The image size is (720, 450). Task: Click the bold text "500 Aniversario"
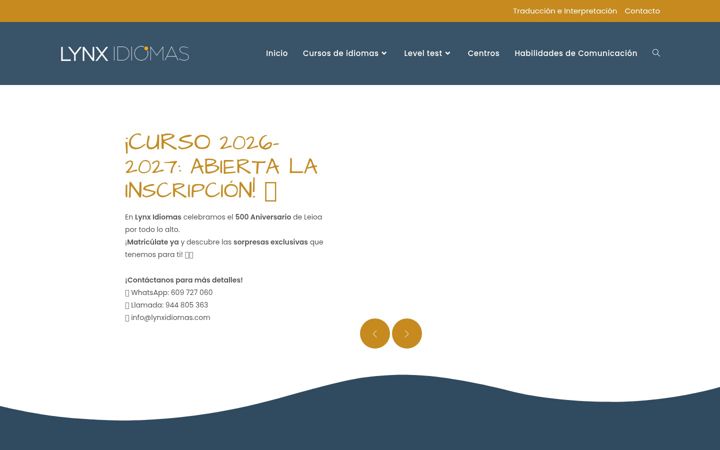[263, 217]
